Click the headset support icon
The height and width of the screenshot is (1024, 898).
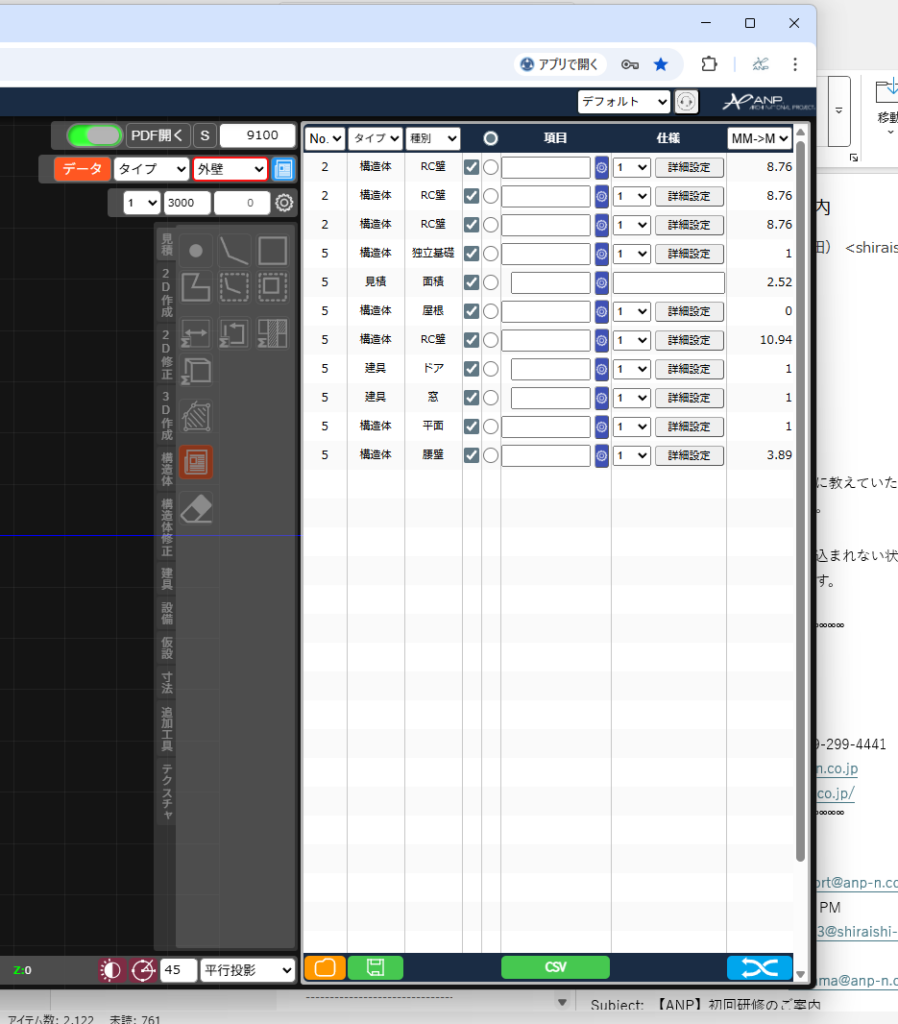click(x=686, y=101)
